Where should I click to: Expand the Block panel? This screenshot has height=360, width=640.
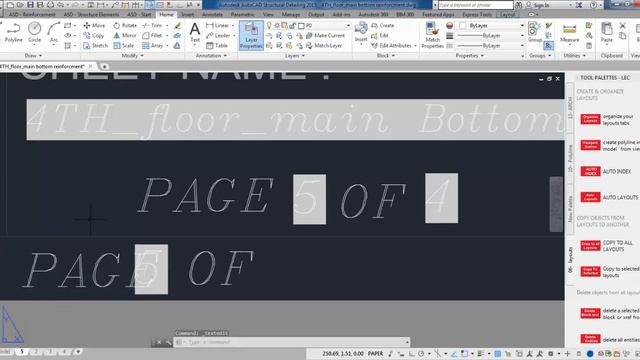tap(385, 56)
